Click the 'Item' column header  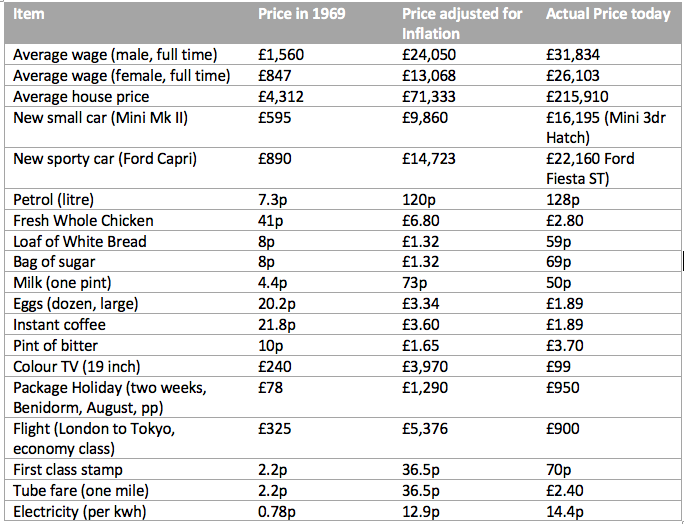(x=29, y=14)
